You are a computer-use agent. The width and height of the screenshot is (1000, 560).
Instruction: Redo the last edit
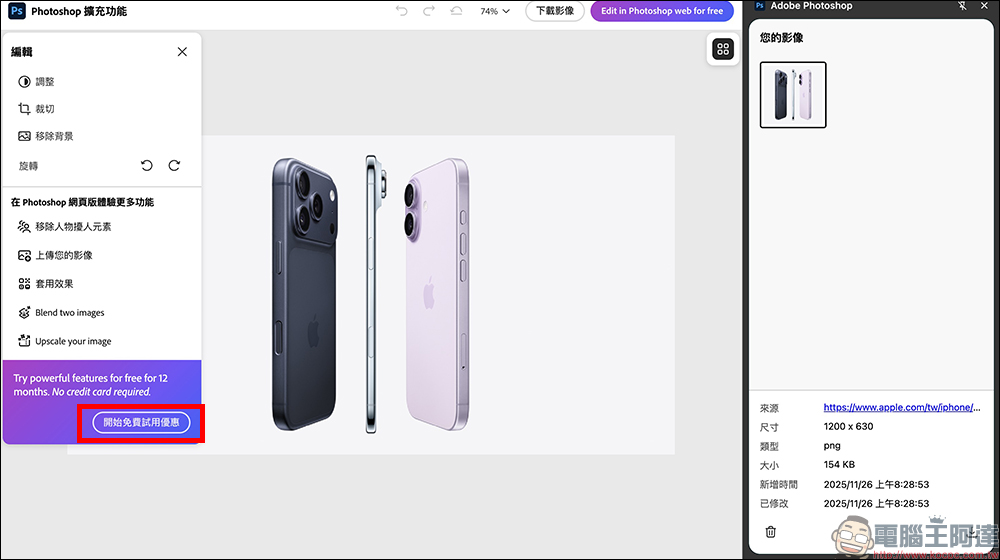(429, 11)
